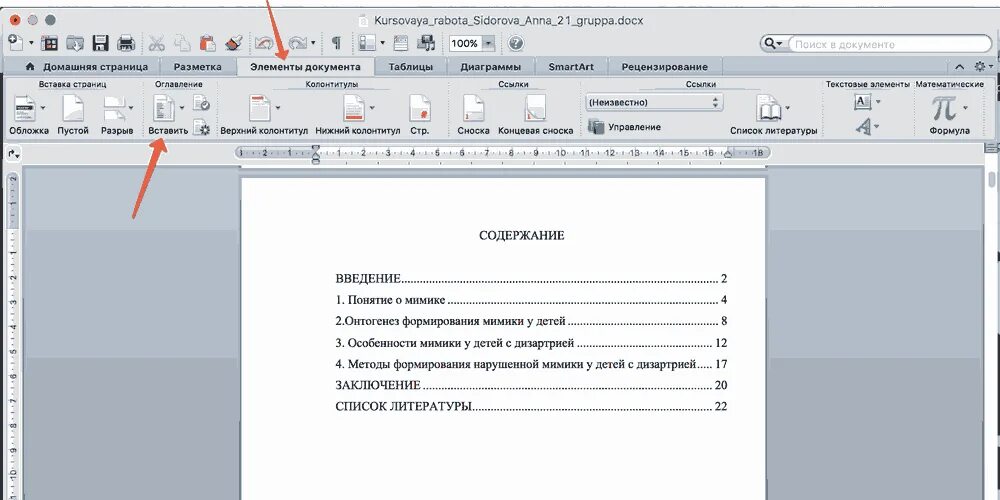Click the update table of contents icon
Viewport: 1000px width, 500px height.
pos(202,101)
